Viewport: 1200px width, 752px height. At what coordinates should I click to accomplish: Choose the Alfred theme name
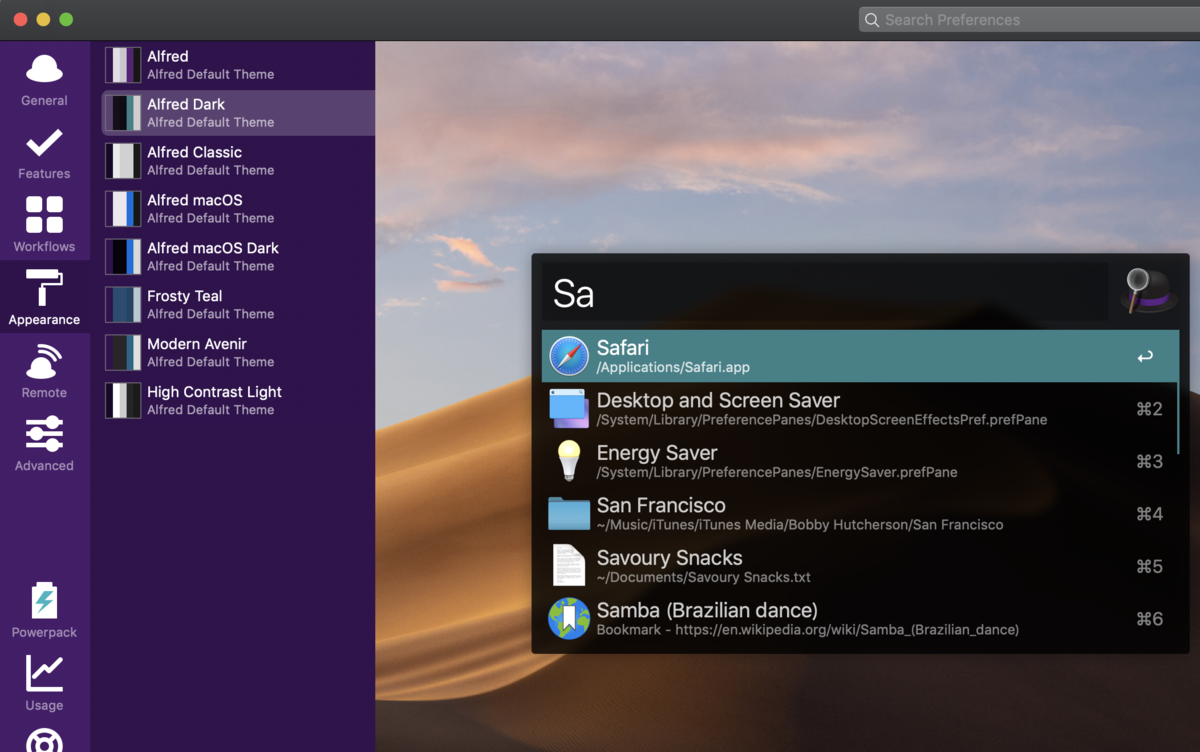pyautogui.click(x=168, y=57)
